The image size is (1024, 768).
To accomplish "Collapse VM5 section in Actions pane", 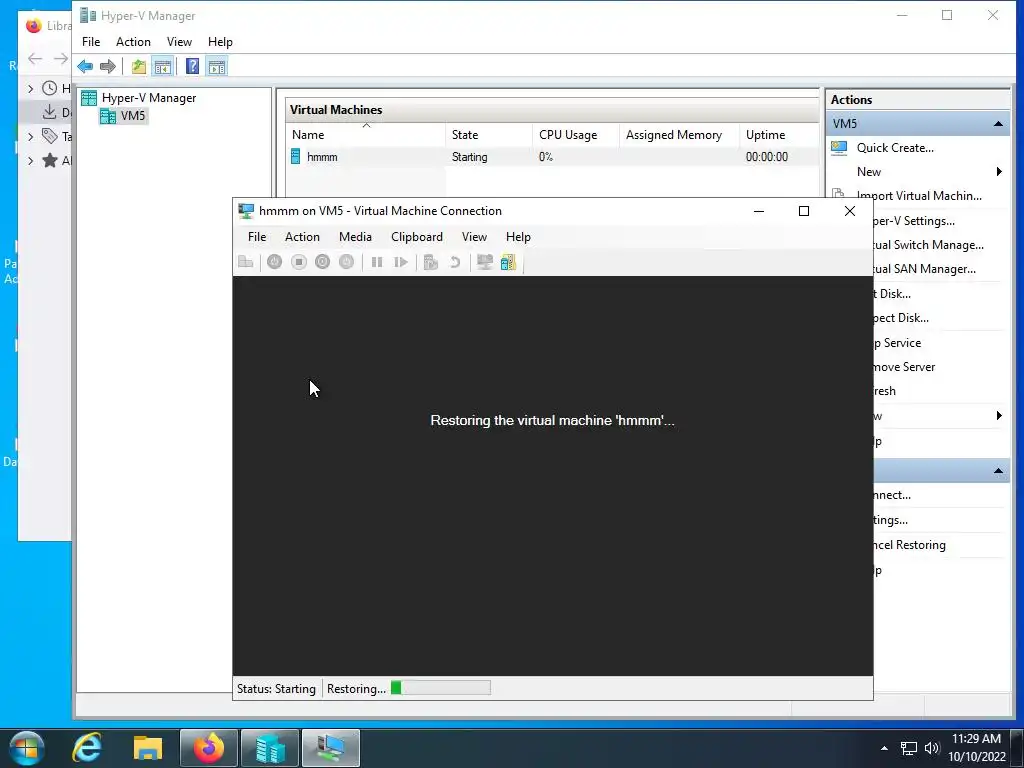I will click(998, 123).
